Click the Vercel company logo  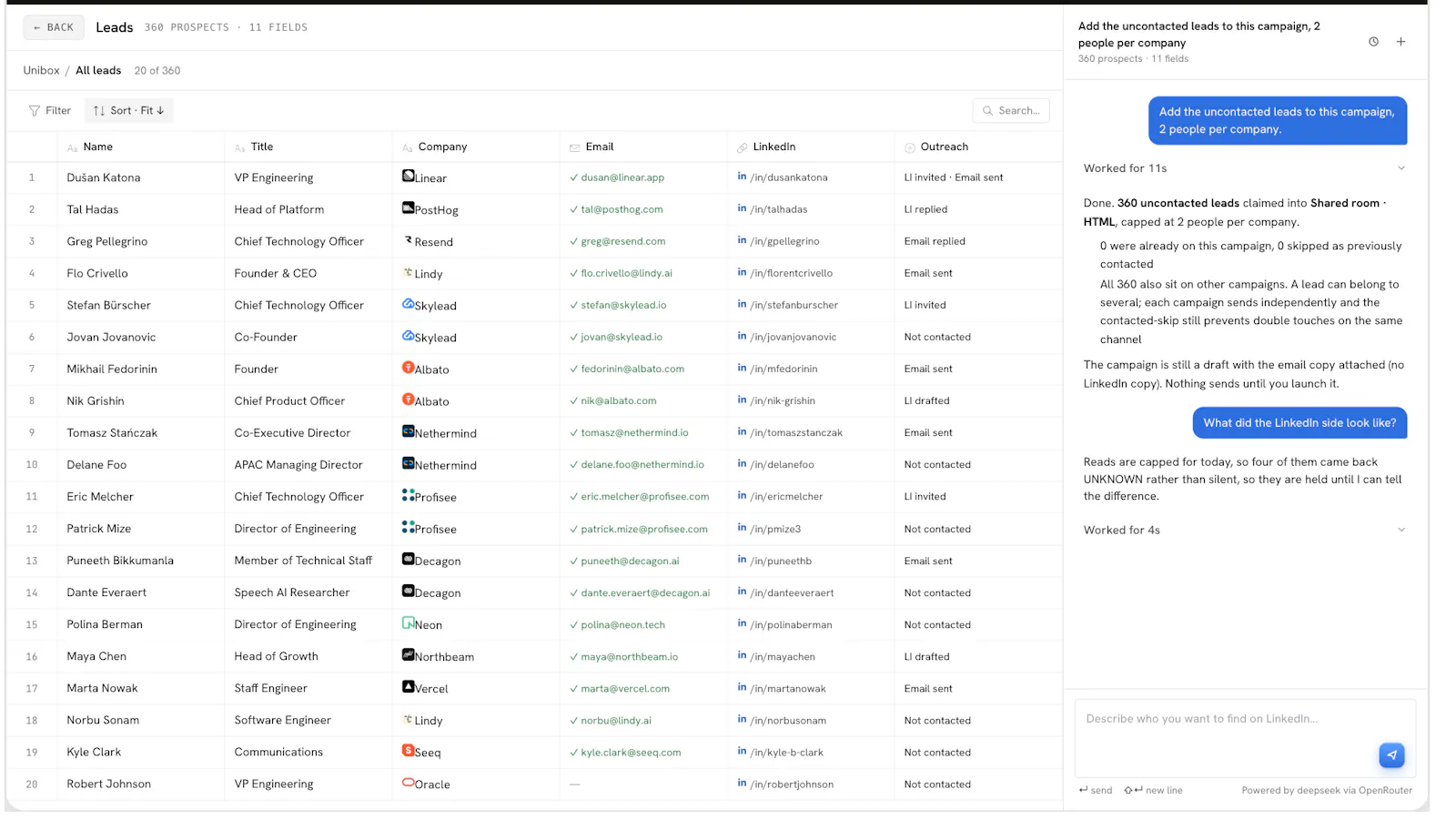click(x=409, y=686)
